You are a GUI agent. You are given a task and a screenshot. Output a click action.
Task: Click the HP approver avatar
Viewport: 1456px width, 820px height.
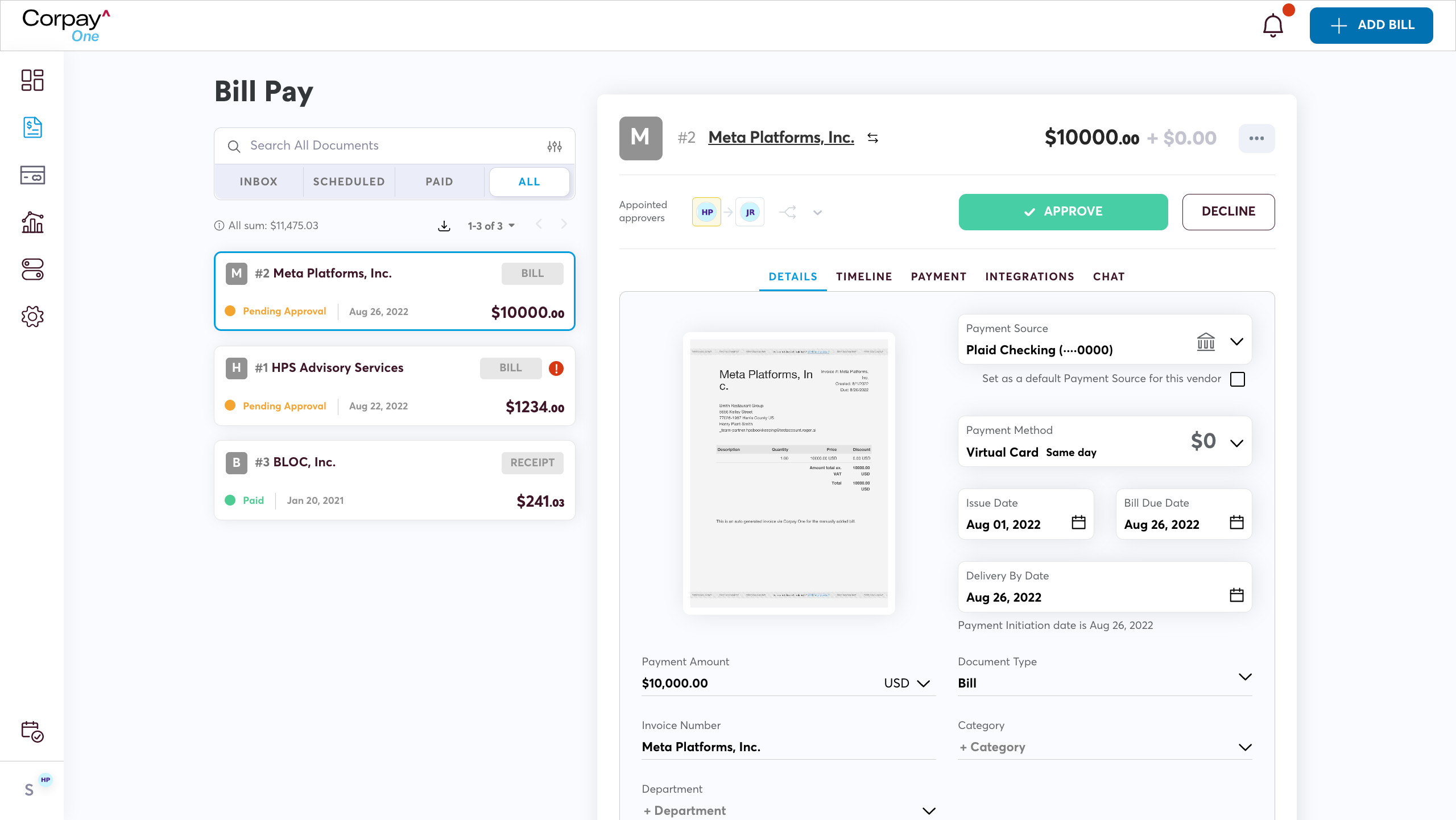click(706, 212)
